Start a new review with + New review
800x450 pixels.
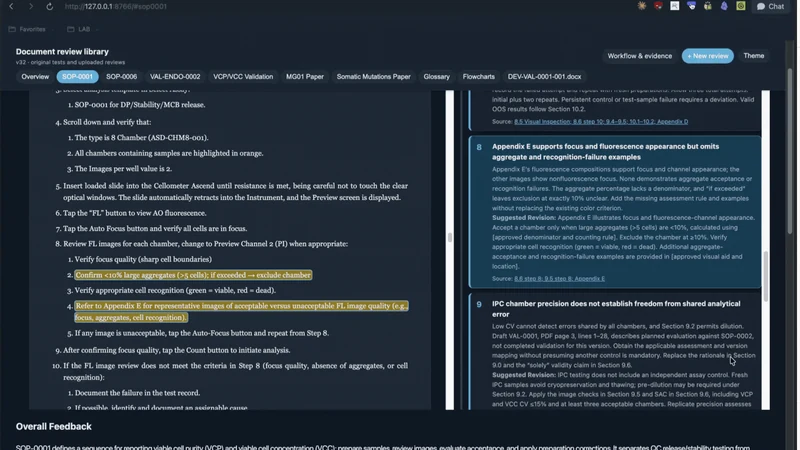click(x=708, y=56)
